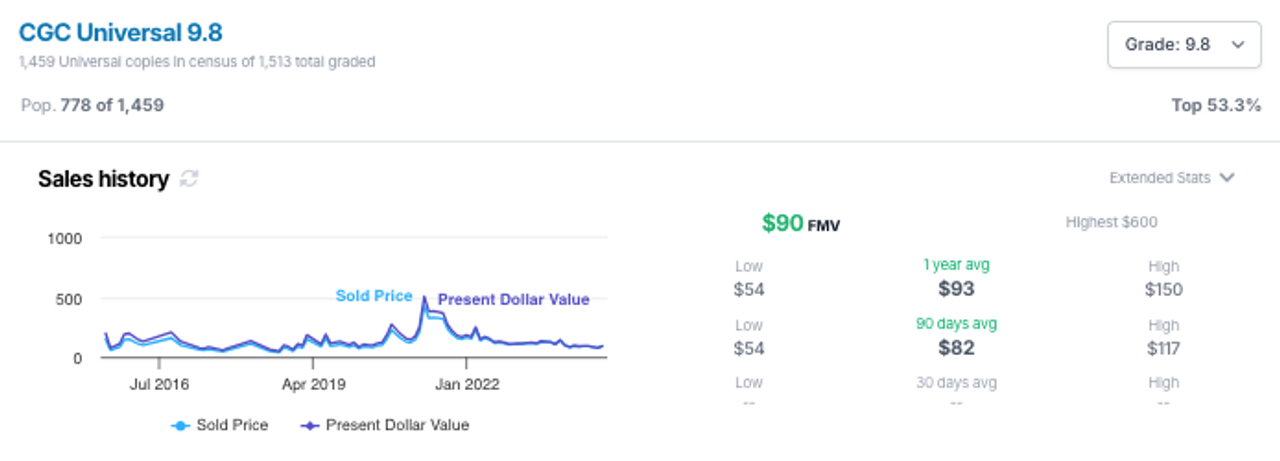The width and height of the screenshot is (1280, 461).
Task: Click the 90 days avg label
Action: click(956, 324)
